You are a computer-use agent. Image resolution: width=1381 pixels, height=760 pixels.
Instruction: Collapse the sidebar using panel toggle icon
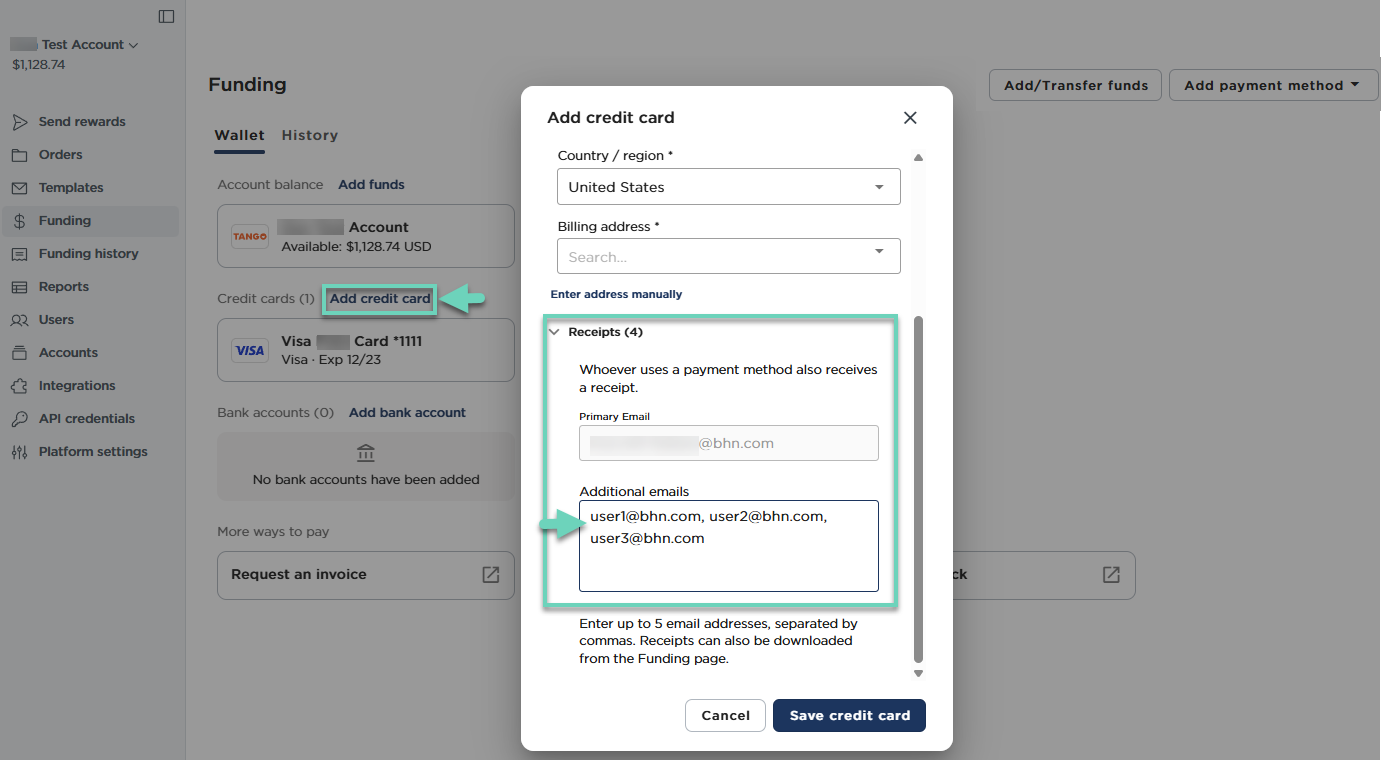(166, 16)
